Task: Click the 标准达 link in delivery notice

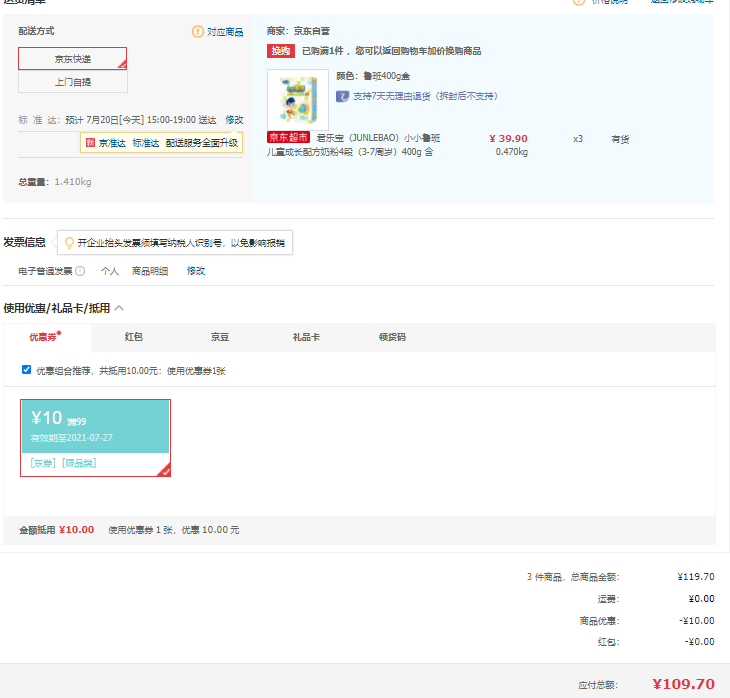Action: [146, 143]
